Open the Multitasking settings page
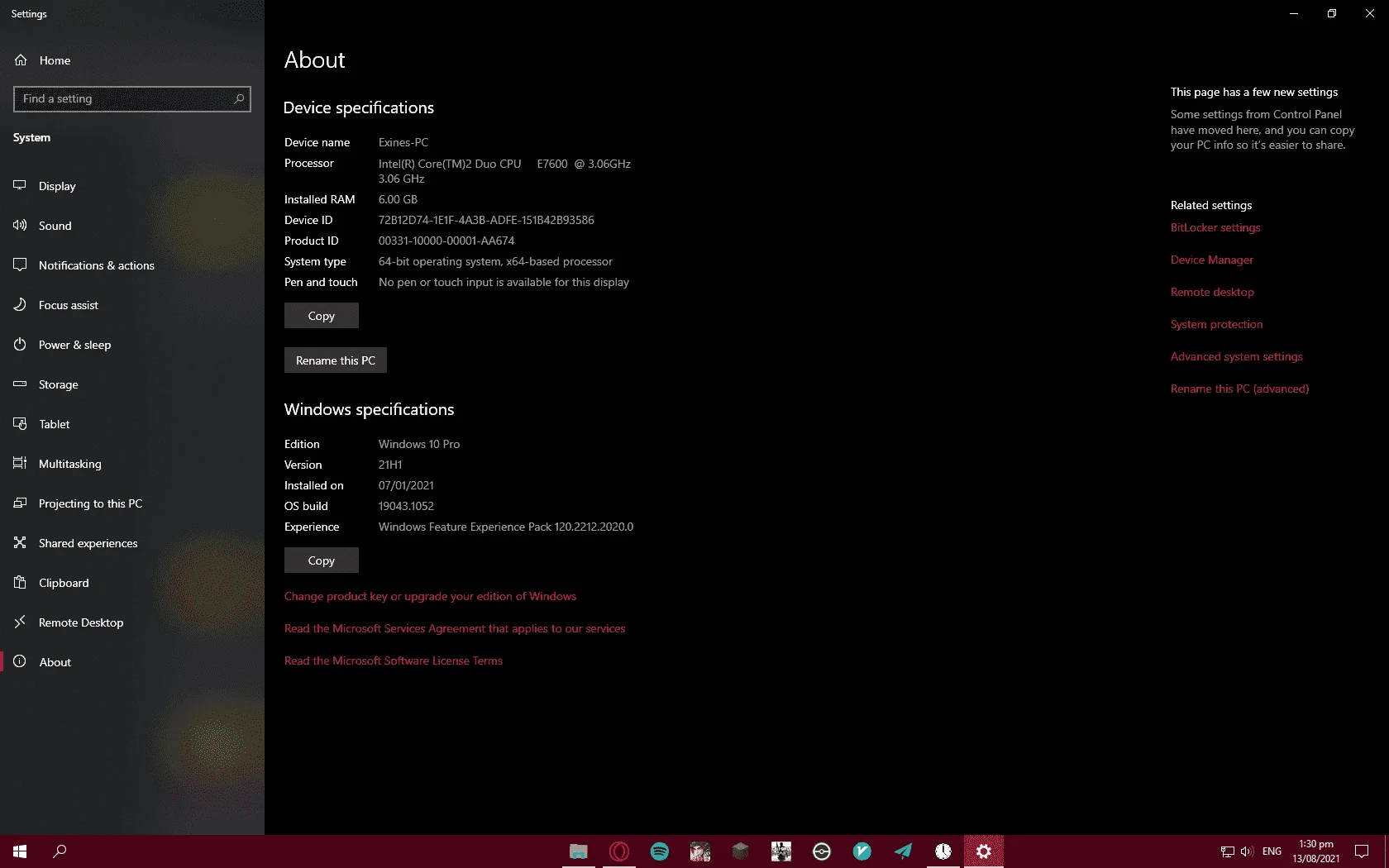The width and height of the screenshot is (1389, 868). [x=132, y=464]
